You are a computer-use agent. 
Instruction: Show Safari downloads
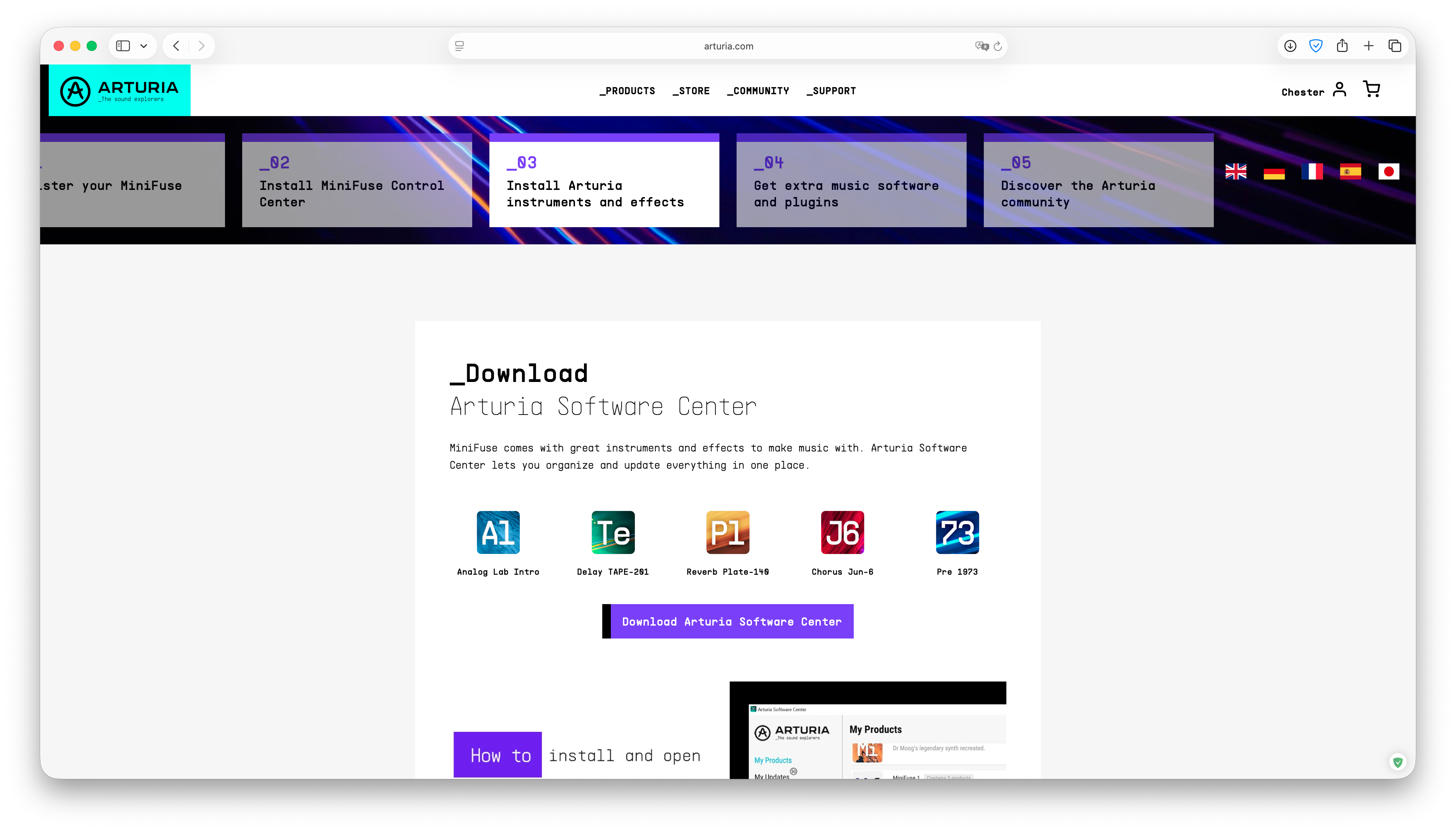pyautogui.click(x=1290, y=46)
